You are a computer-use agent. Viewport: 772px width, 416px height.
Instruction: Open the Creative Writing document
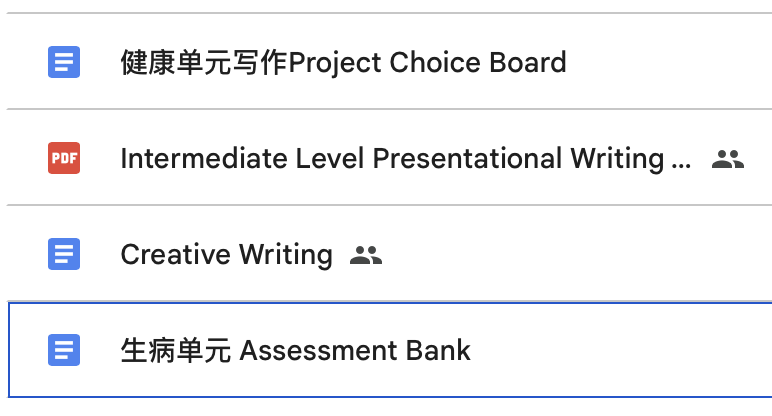coord(226,255)
